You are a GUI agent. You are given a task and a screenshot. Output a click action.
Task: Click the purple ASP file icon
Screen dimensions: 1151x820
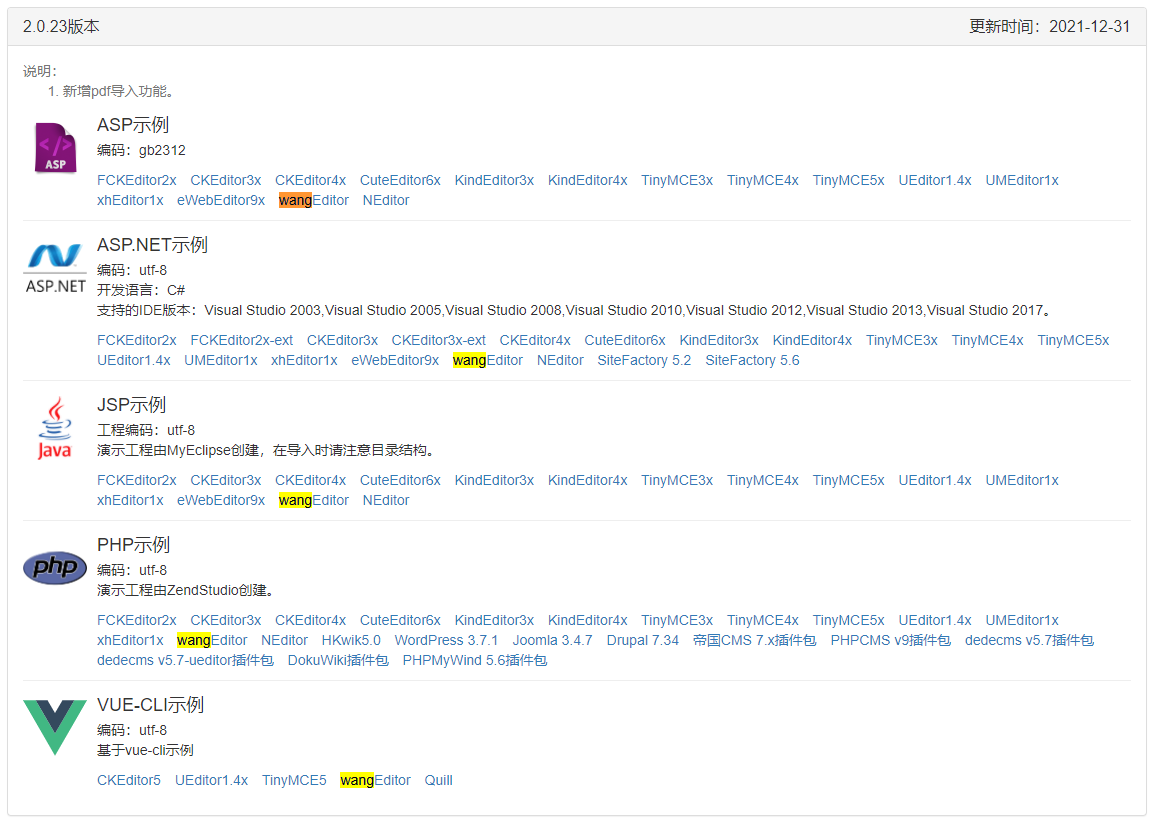(56, 148)
